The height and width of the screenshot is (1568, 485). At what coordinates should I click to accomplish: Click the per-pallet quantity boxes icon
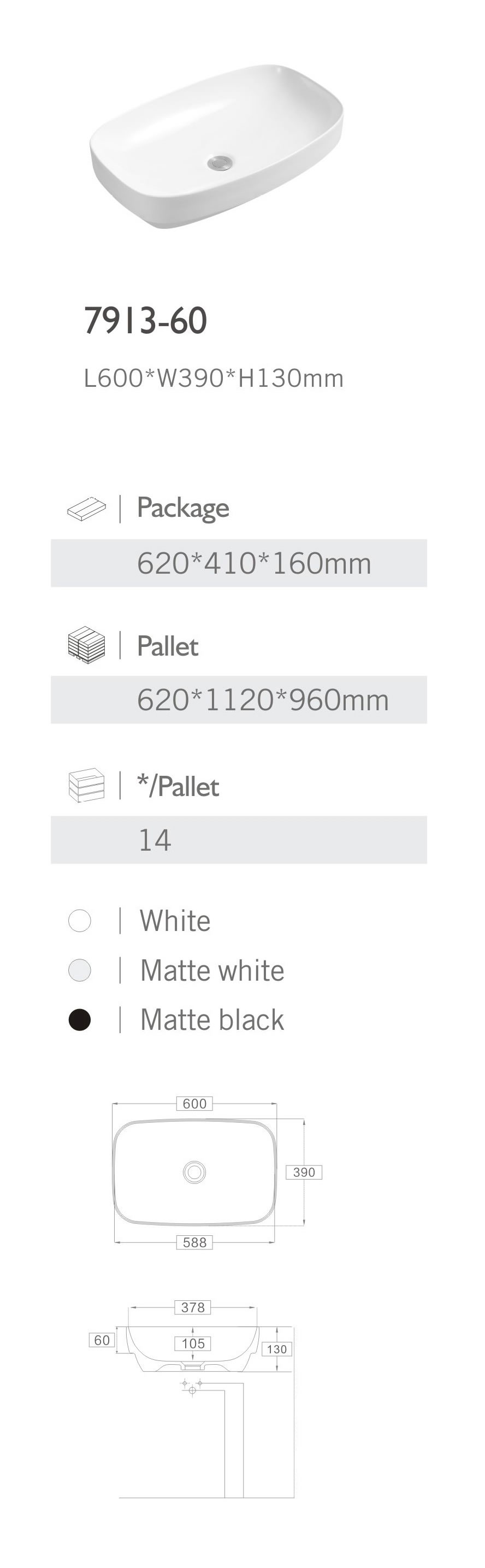click(x=86, y=785)
